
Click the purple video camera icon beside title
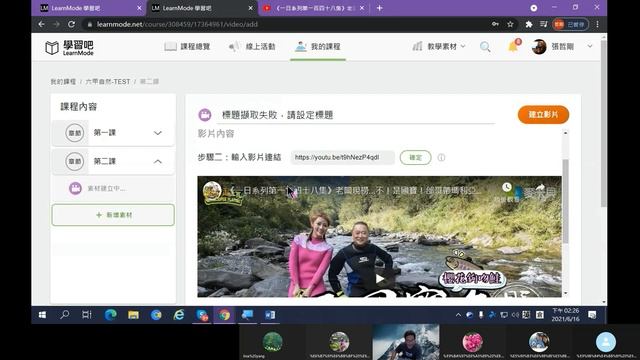(x=205, y=115)
